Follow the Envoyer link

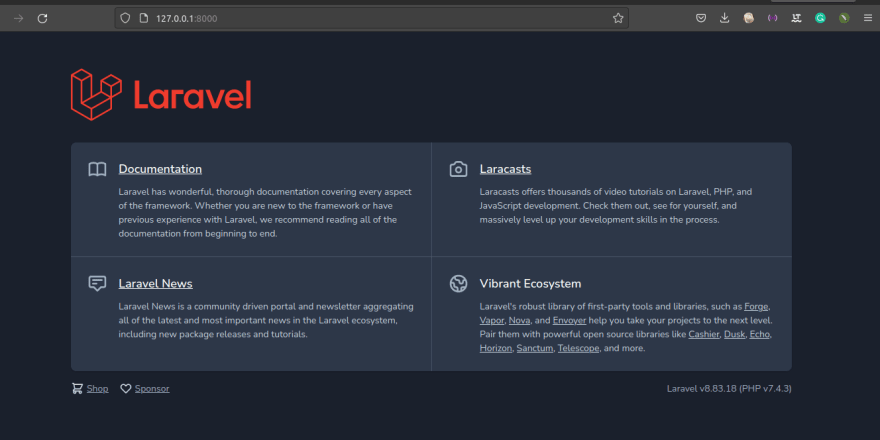click(x=569, y=320)
